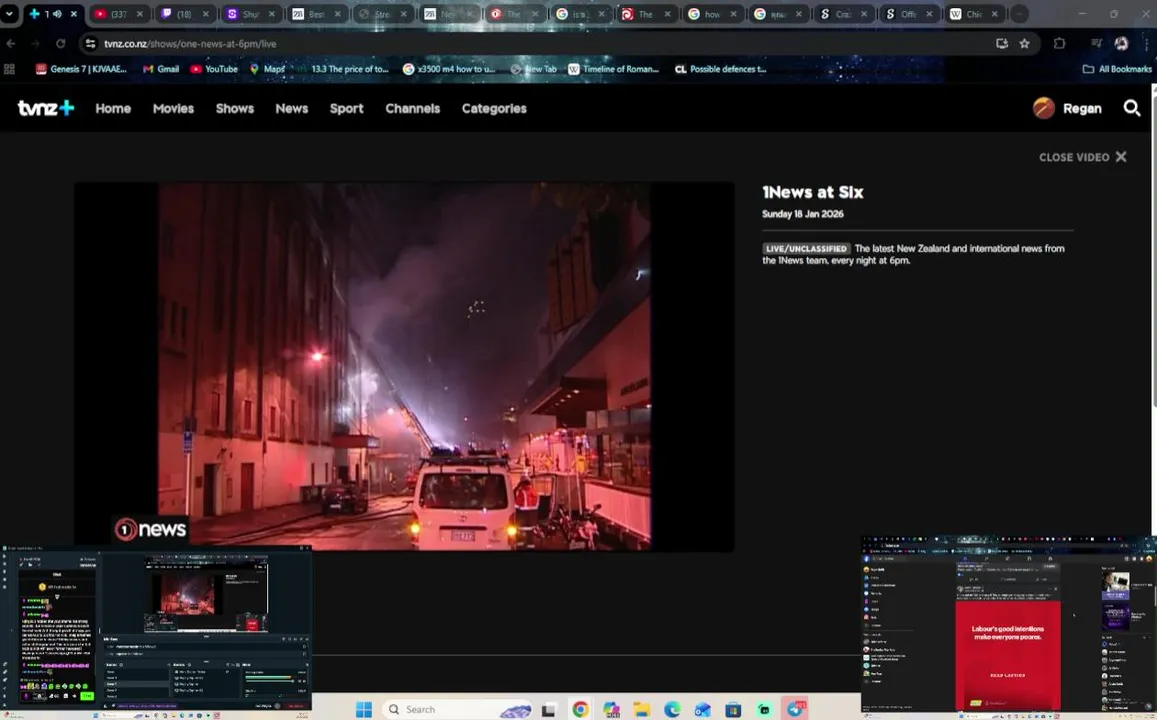Open Shows in TVNZ+ navigation

pos(235,108)
